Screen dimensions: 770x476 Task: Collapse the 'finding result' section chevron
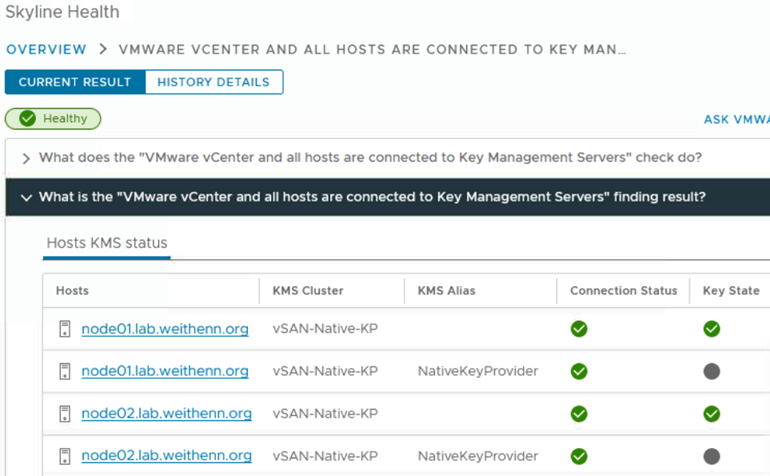coord(26,197)
